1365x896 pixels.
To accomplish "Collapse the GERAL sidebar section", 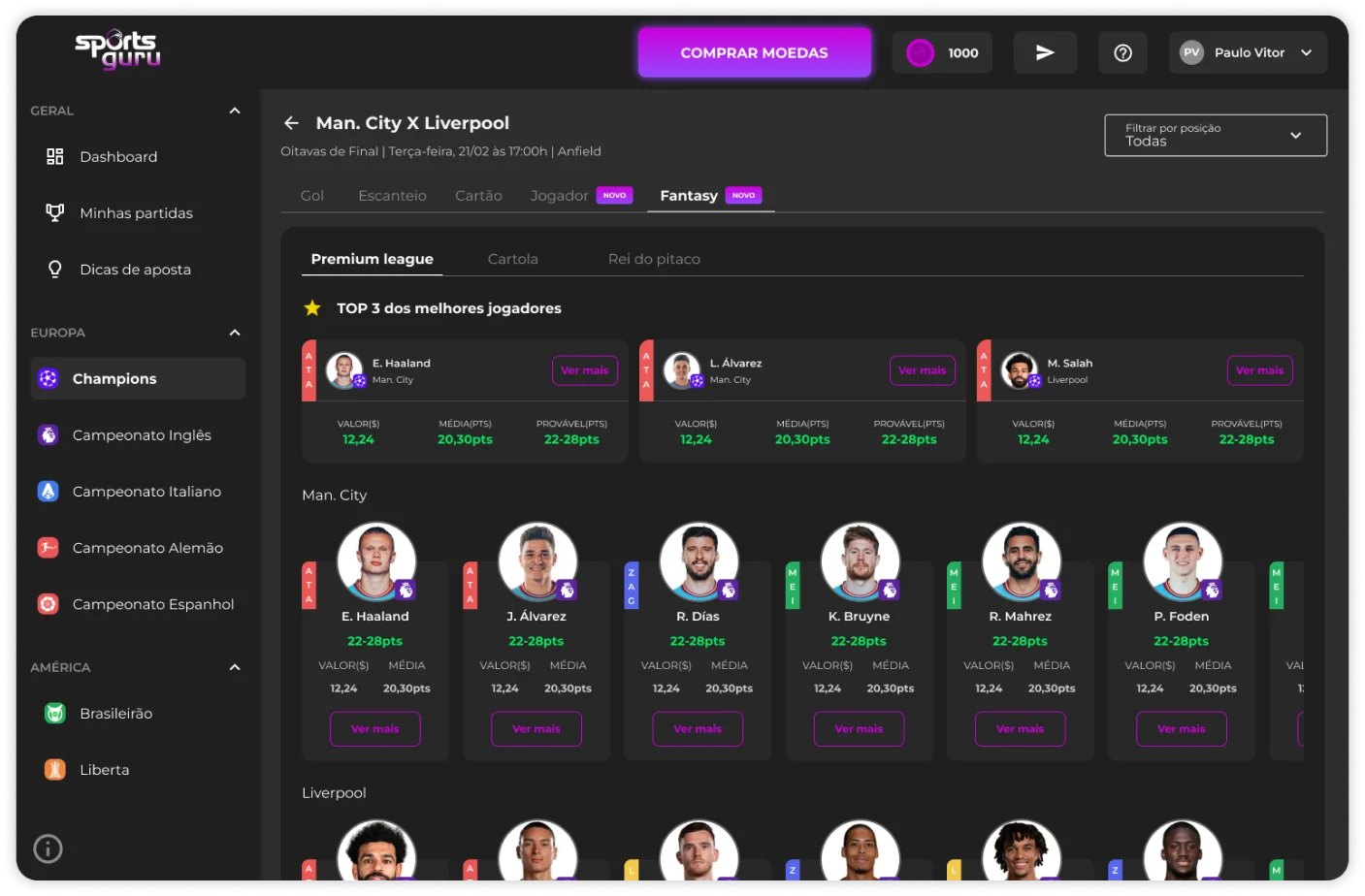I will pyautogui.click(x=235, y=111).
